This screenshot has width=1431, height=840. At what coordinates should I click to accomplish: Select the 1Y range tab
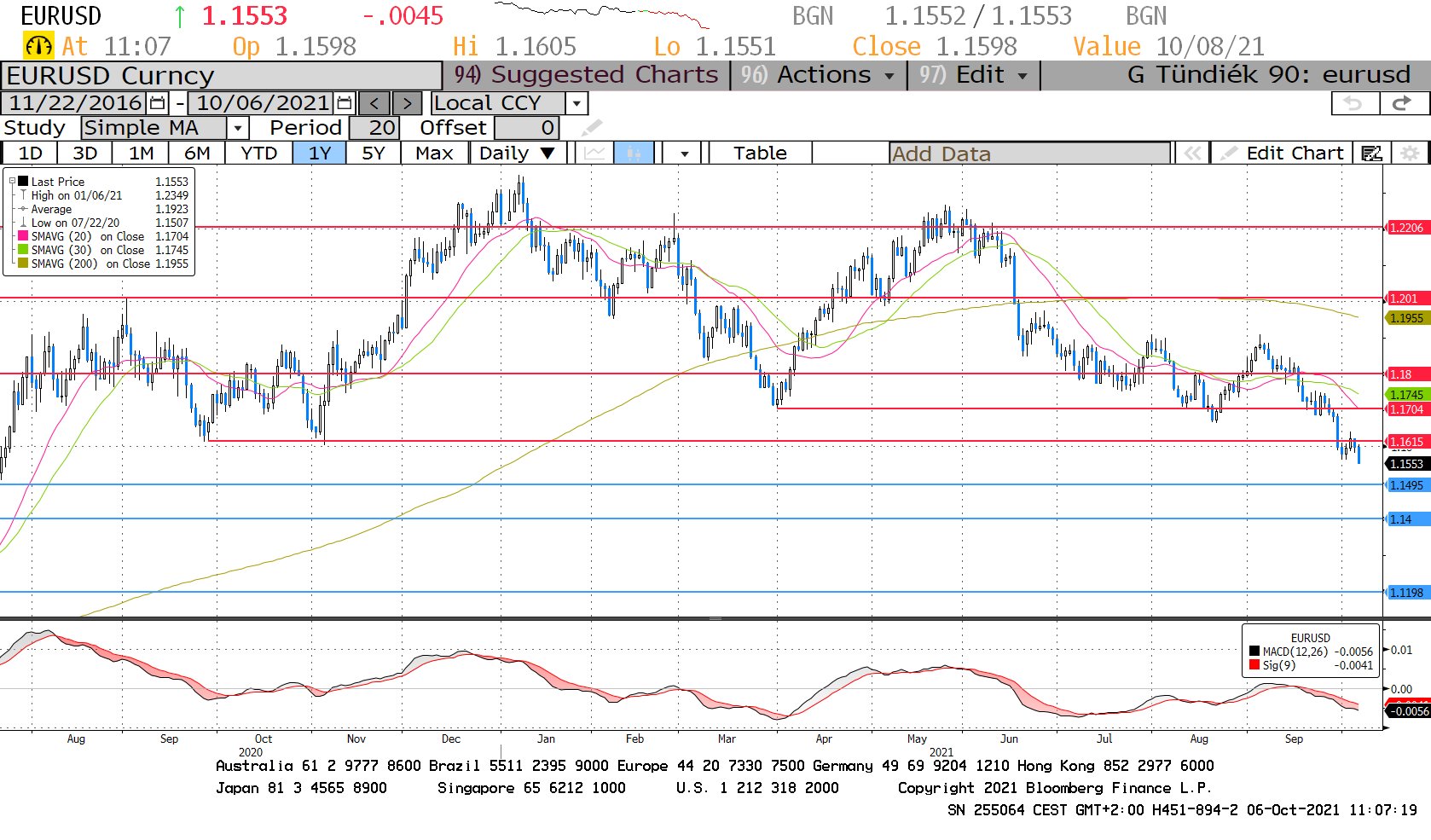[x=320, y=154]
